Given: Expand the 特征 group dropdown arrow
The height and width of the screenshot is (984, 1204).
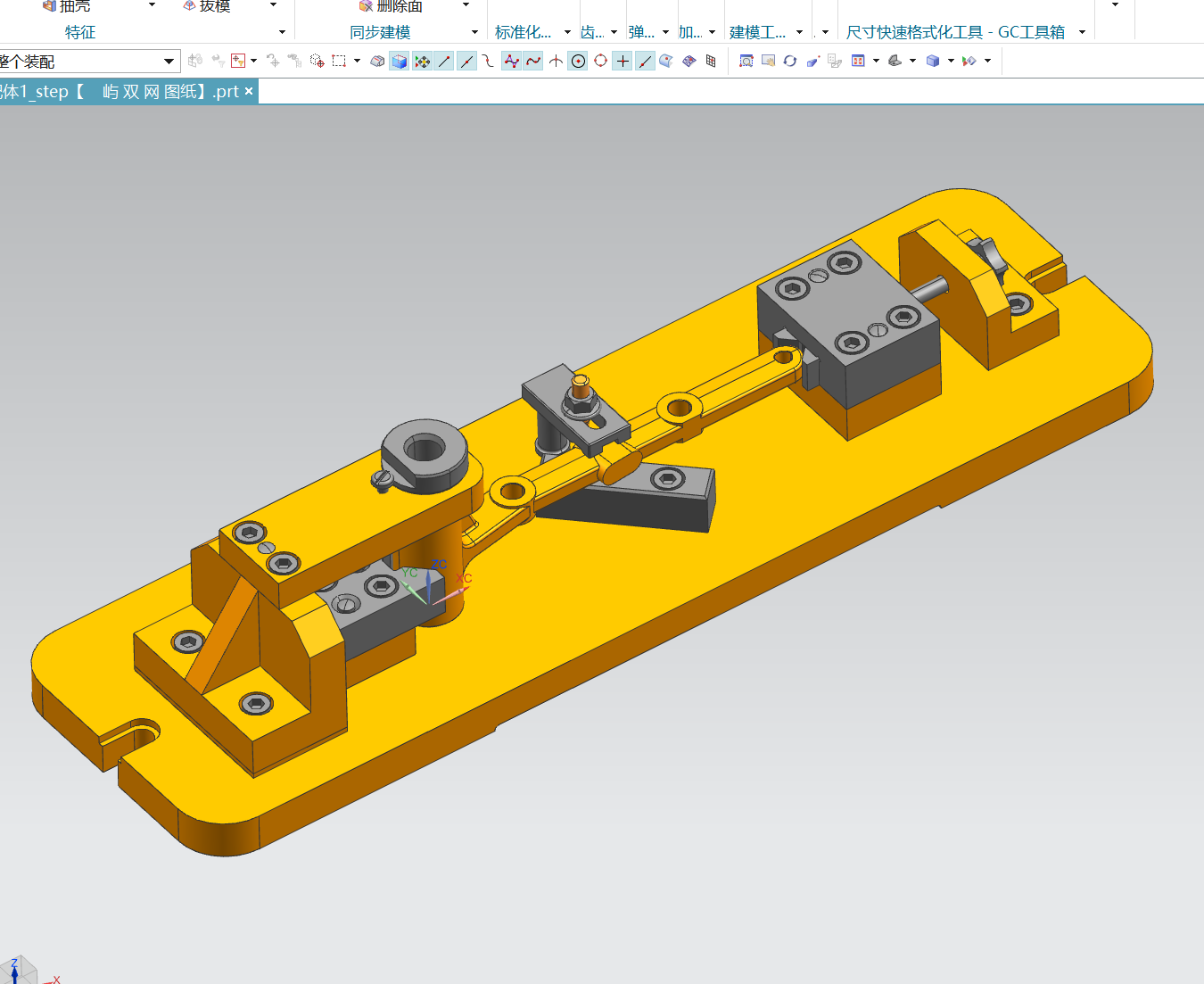Looking at the screenshot, I should coord(282,32).
